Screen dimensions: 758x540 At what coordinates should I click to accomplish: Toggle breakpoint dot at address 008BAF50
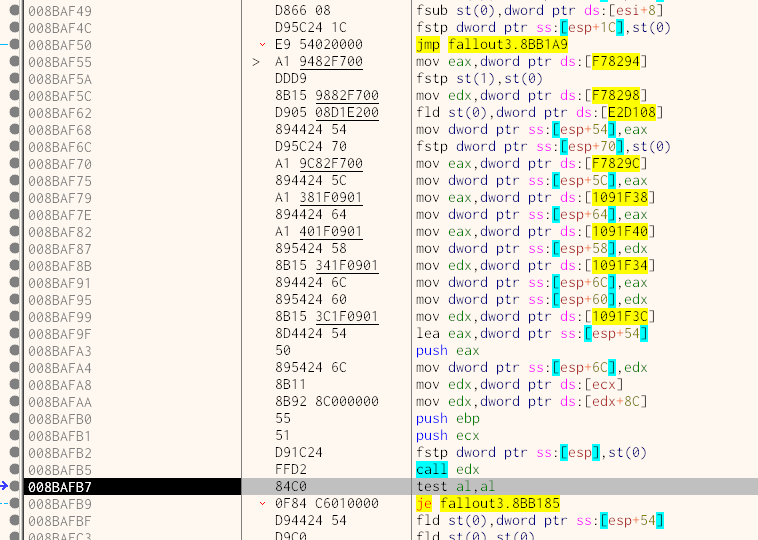(15, 44)
